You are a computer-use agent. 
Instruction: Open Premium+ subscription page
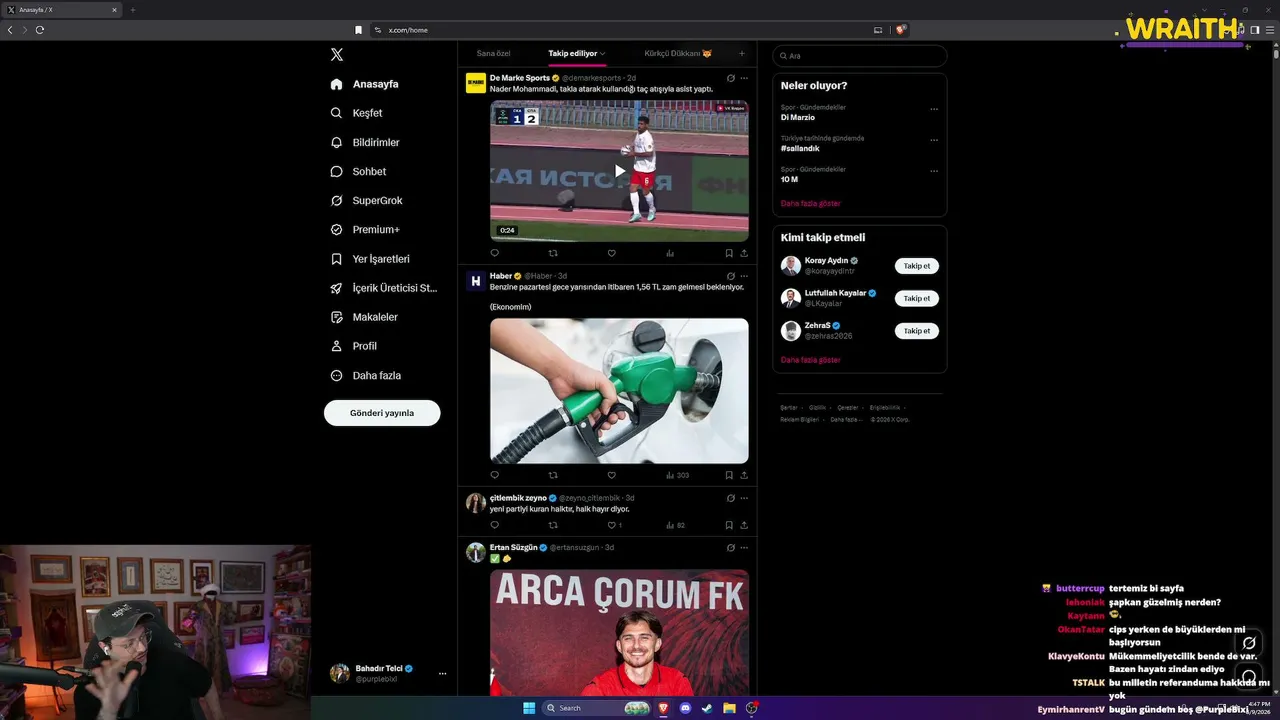(x=365, y=229)
